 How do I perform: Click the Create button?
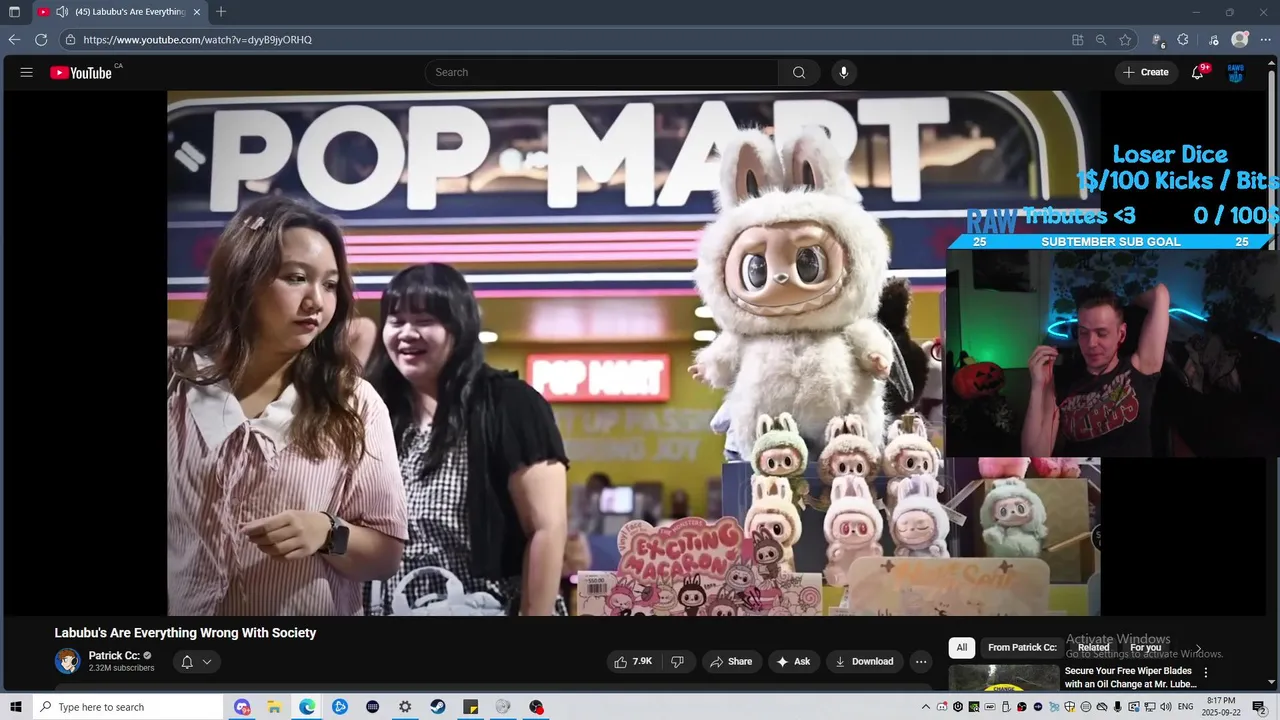click(x=1146, y=72)
